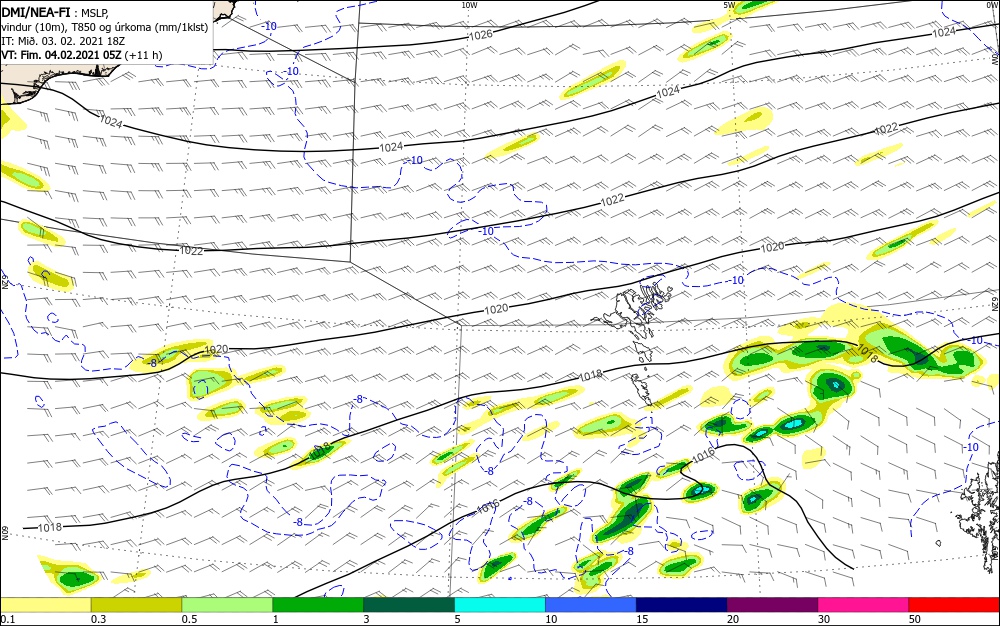The width and height of the screenshot is (1000, 626).
Task: Click the legend value label 15
Action: [x=642, y=619]
